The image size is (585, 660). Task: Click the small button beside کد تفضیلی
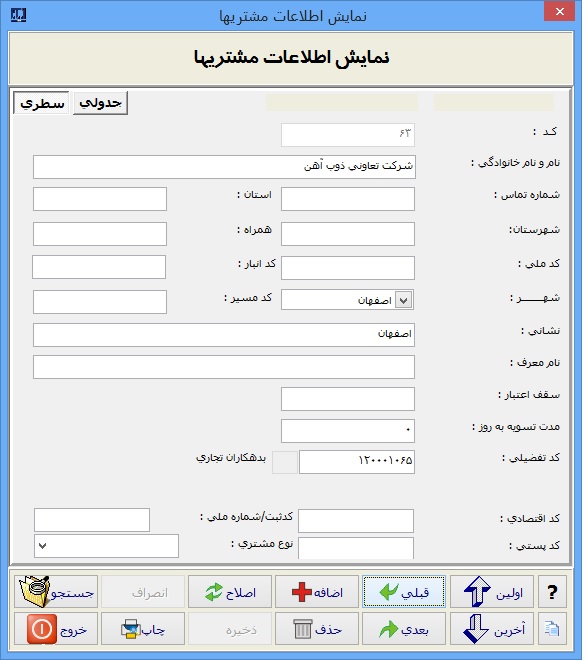pyautogui.click(x=285, y=462)
